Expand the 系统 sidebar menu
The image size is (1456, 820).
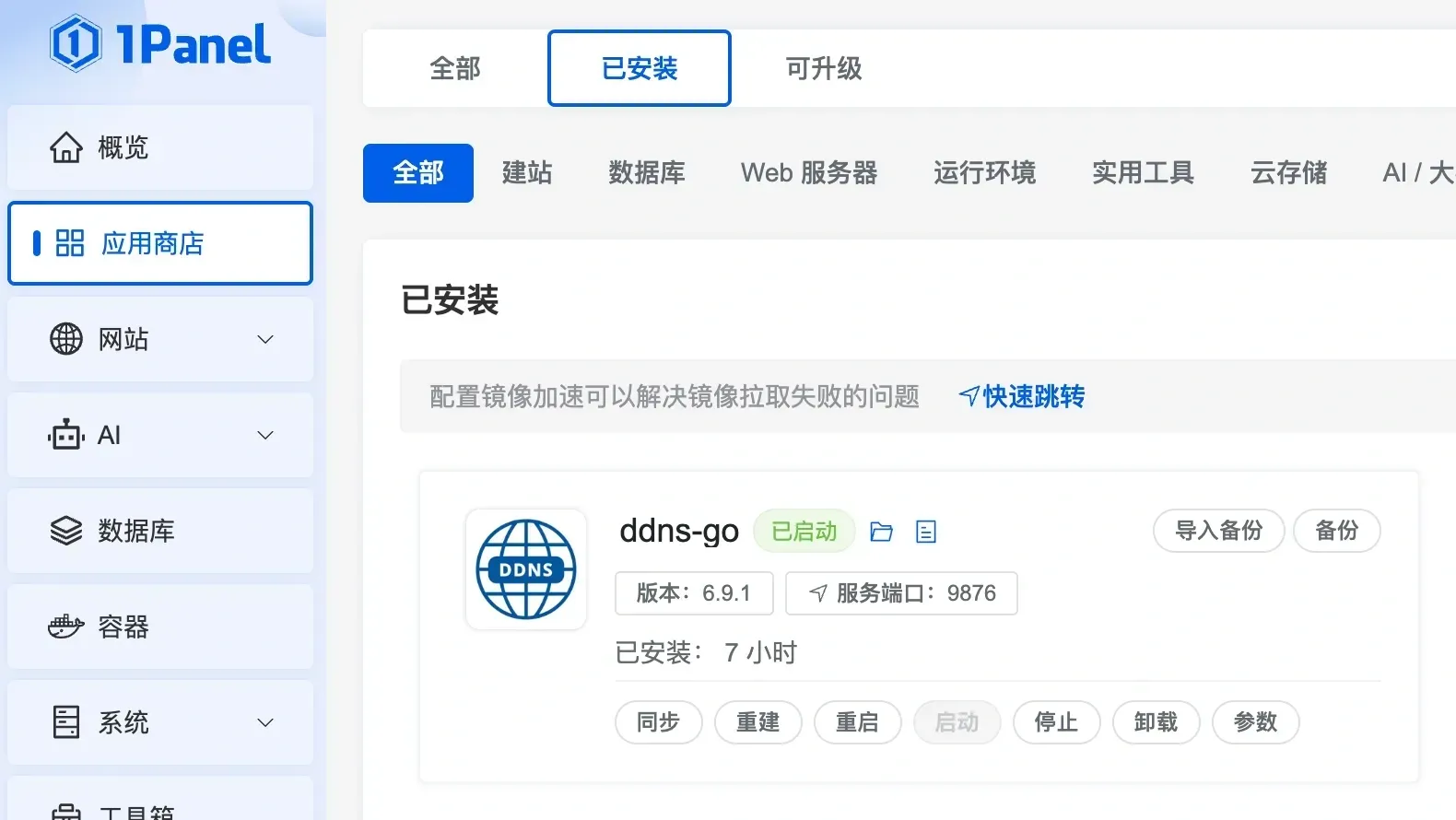click(x=160, y=722)
